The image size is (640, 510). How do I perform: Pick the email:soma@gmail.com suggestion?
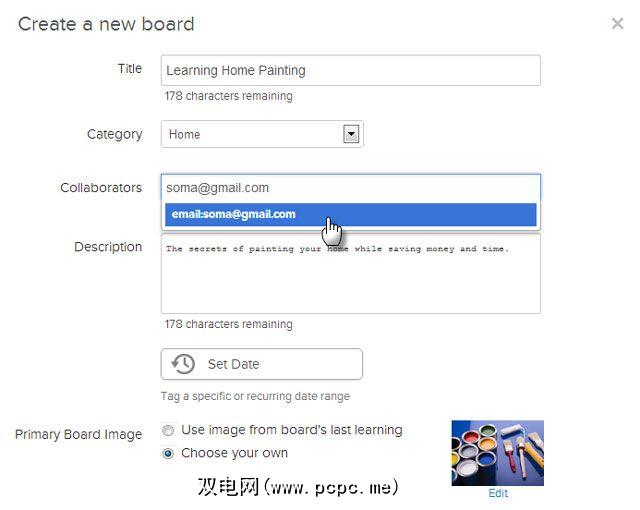pyautogui.click(x=351, y=214)
